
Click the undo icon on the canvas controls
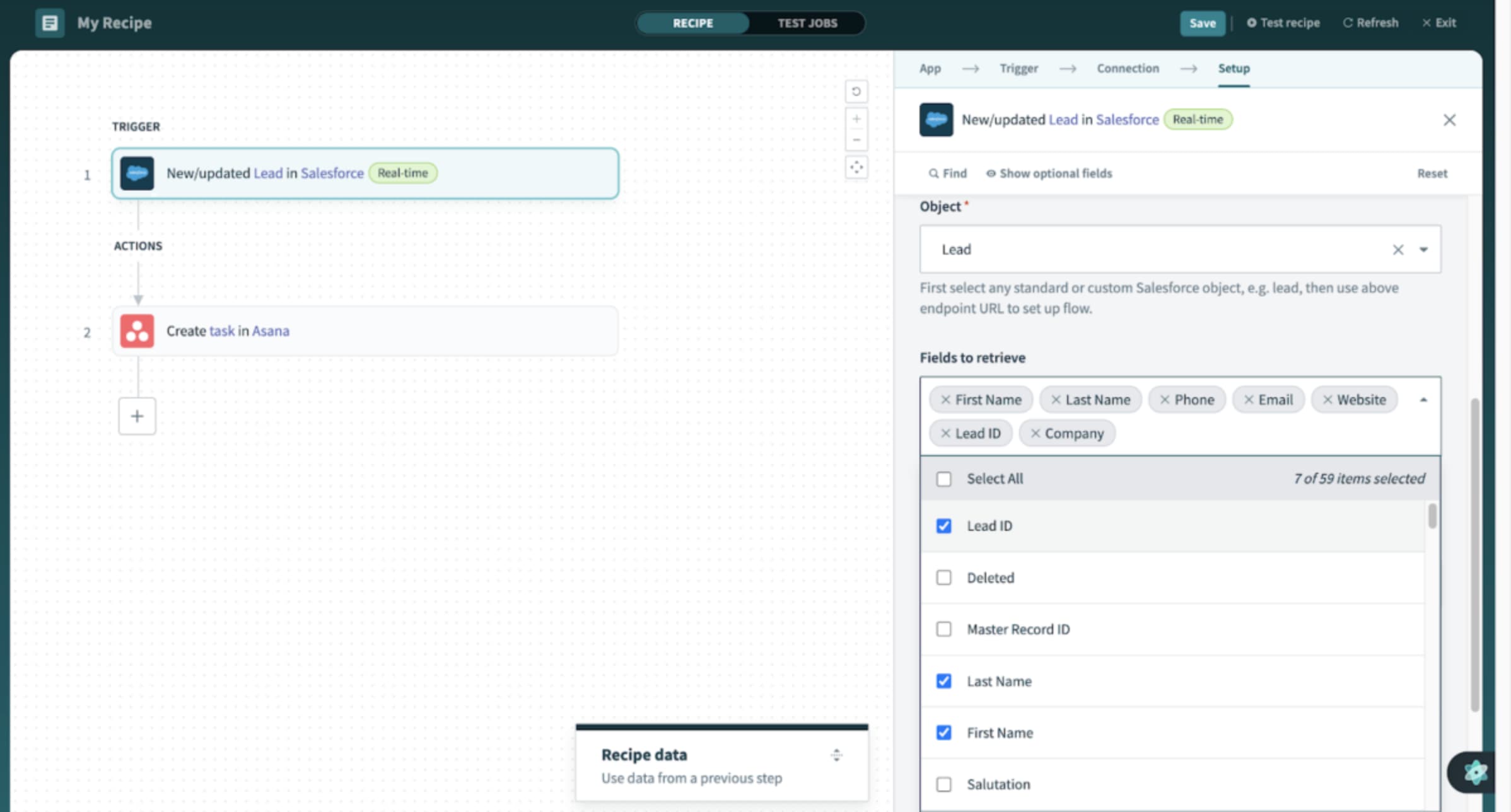pos(856,91)
